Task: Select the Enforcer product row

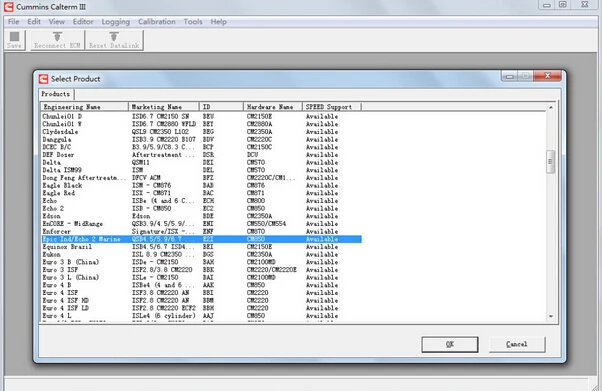Action: pos(202,232)
